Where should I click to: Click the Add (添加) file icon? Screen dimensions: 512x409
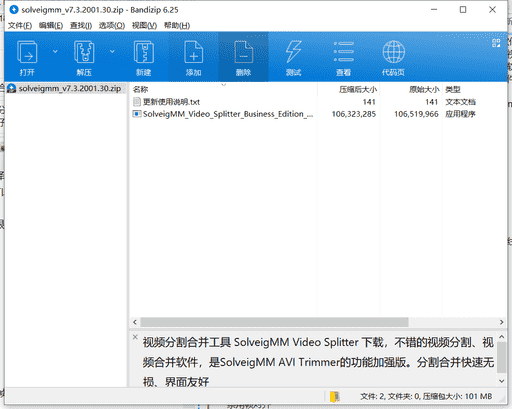point(193,52)
